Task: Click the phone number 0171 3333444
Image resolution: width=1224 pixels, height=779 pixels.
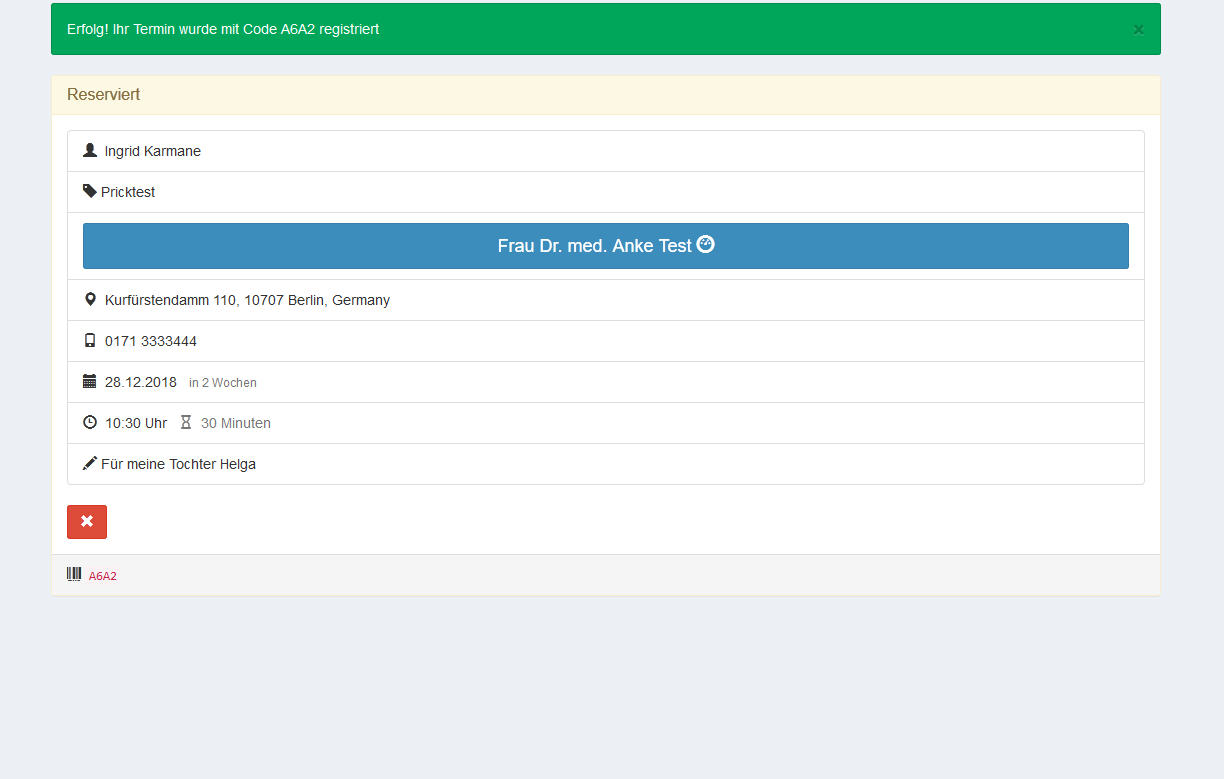Action: pyautogui.click(x=151, y=341)
